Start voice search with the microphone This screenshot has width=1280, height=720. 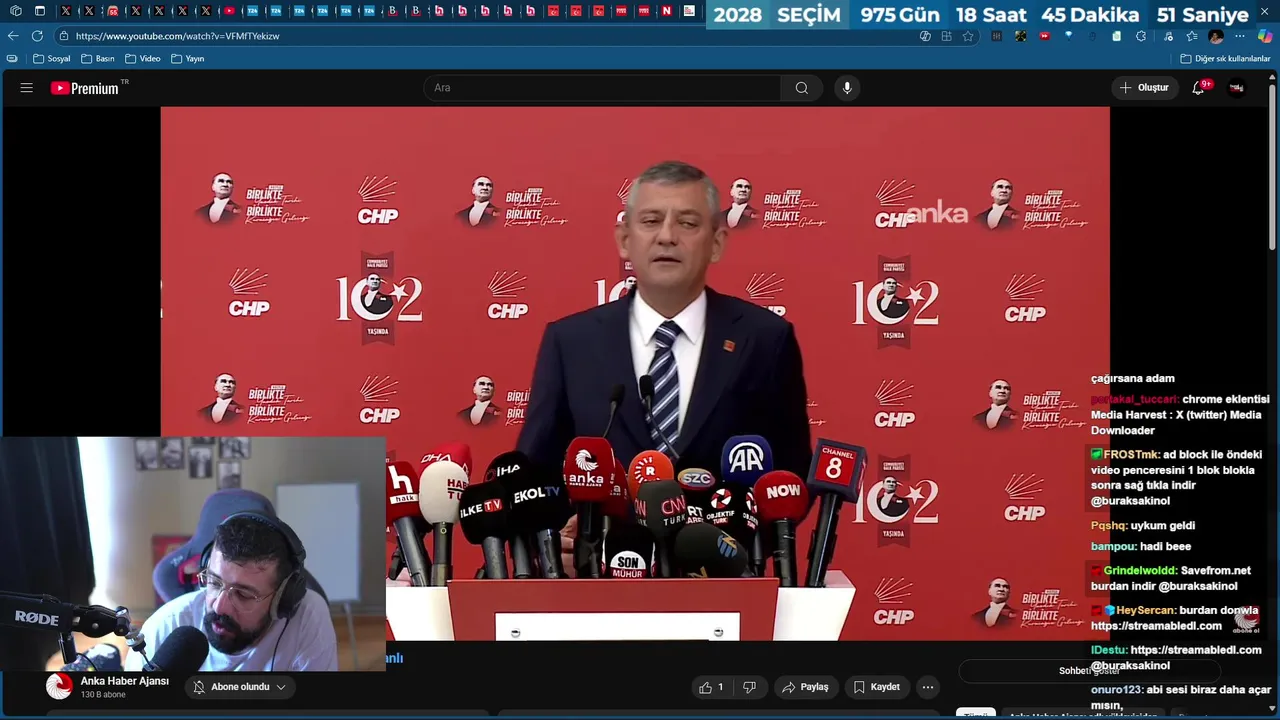pyautogui.click(x=847, y=88)
